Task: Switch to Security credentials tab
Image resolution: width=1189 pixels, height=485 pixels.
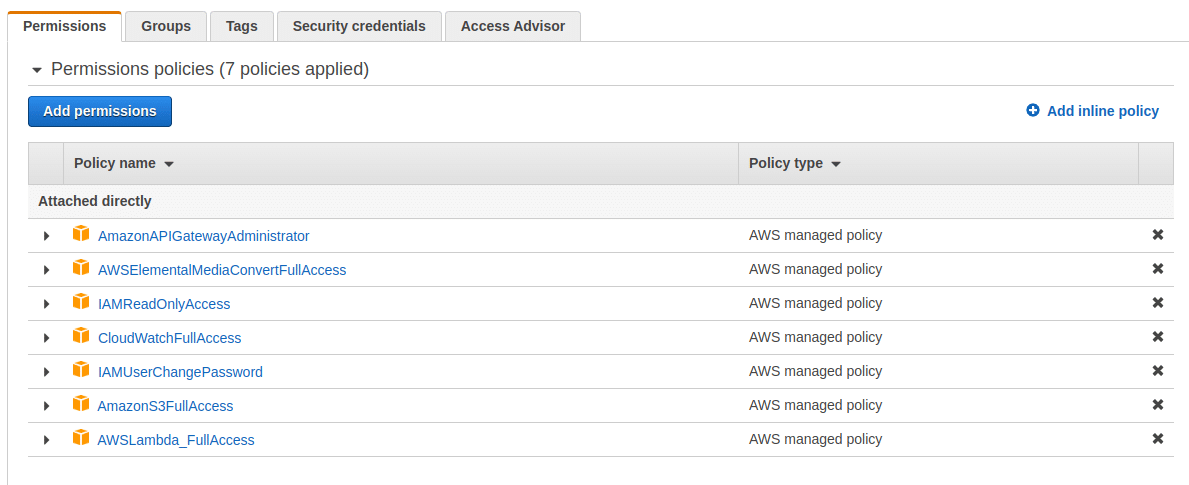Action: (359, 27)
